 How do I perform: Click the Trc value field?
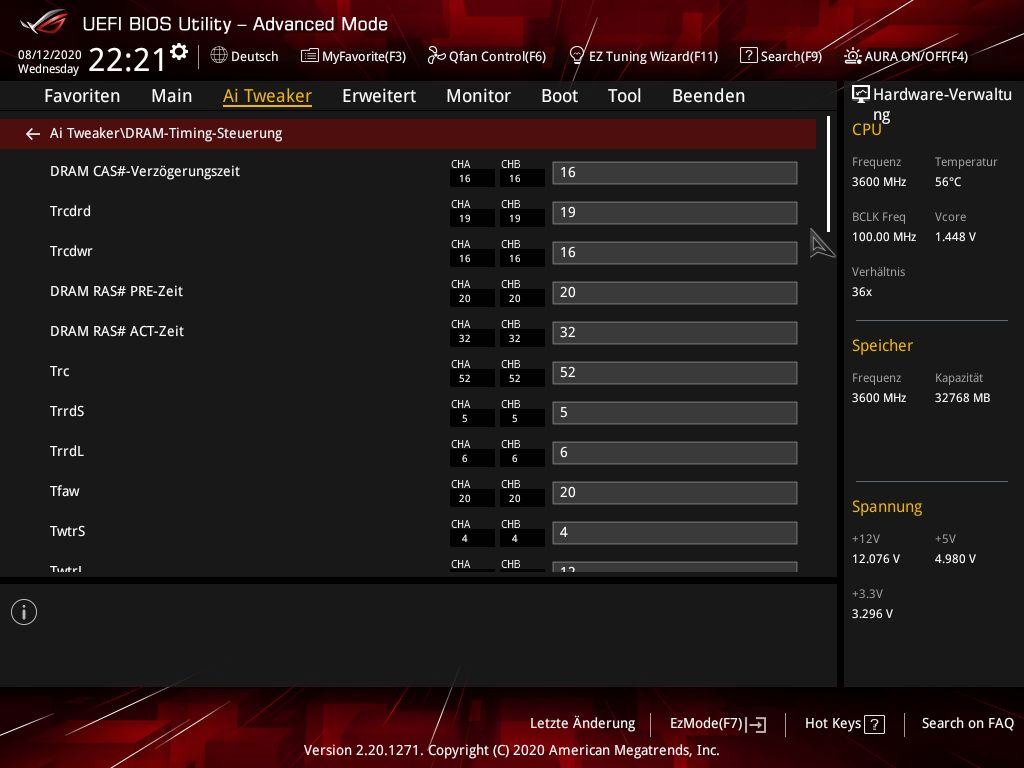click(675, 373)
